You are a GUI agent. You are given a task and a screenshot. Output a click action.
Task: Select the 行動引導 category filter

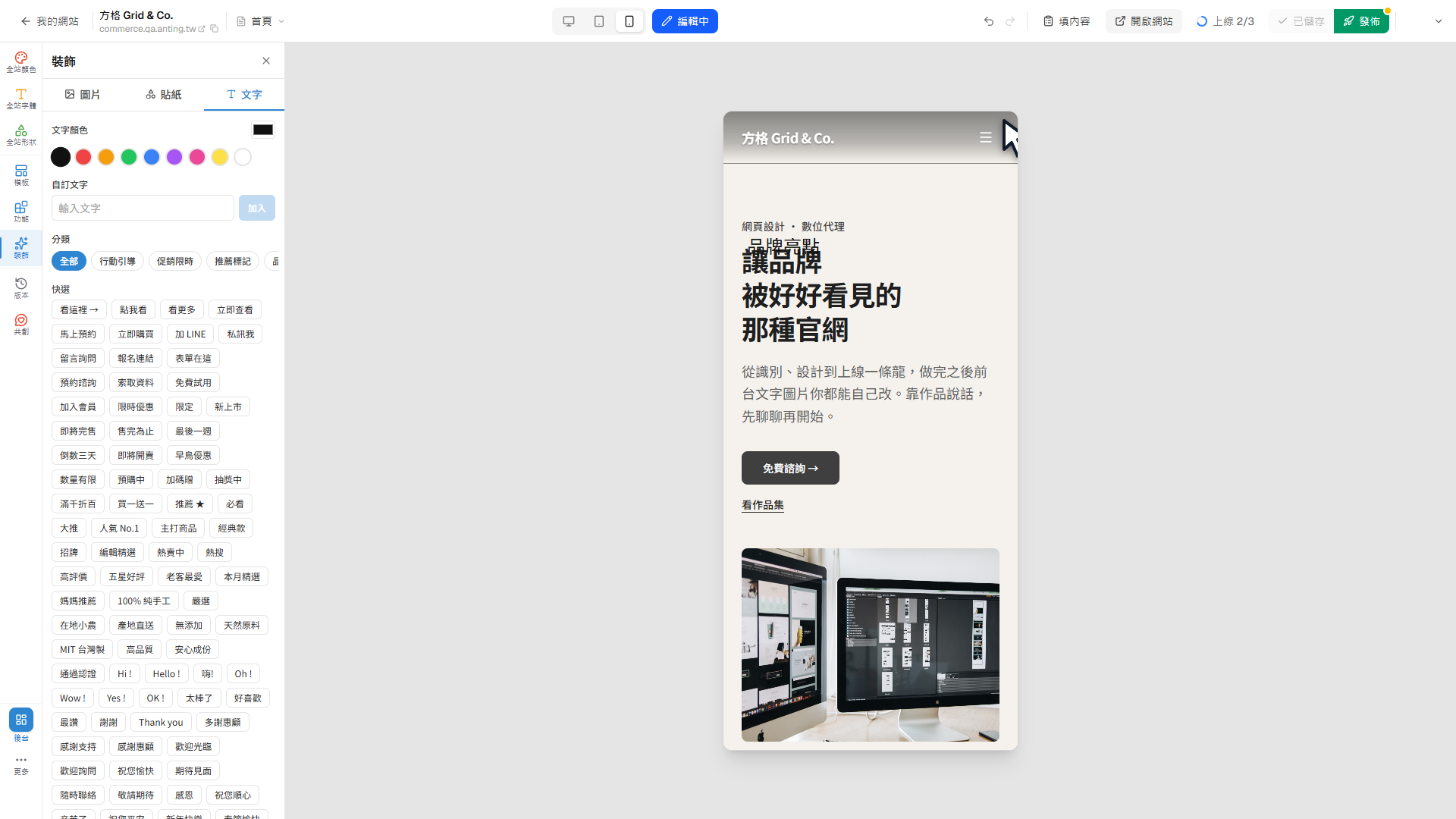(118, 261)
